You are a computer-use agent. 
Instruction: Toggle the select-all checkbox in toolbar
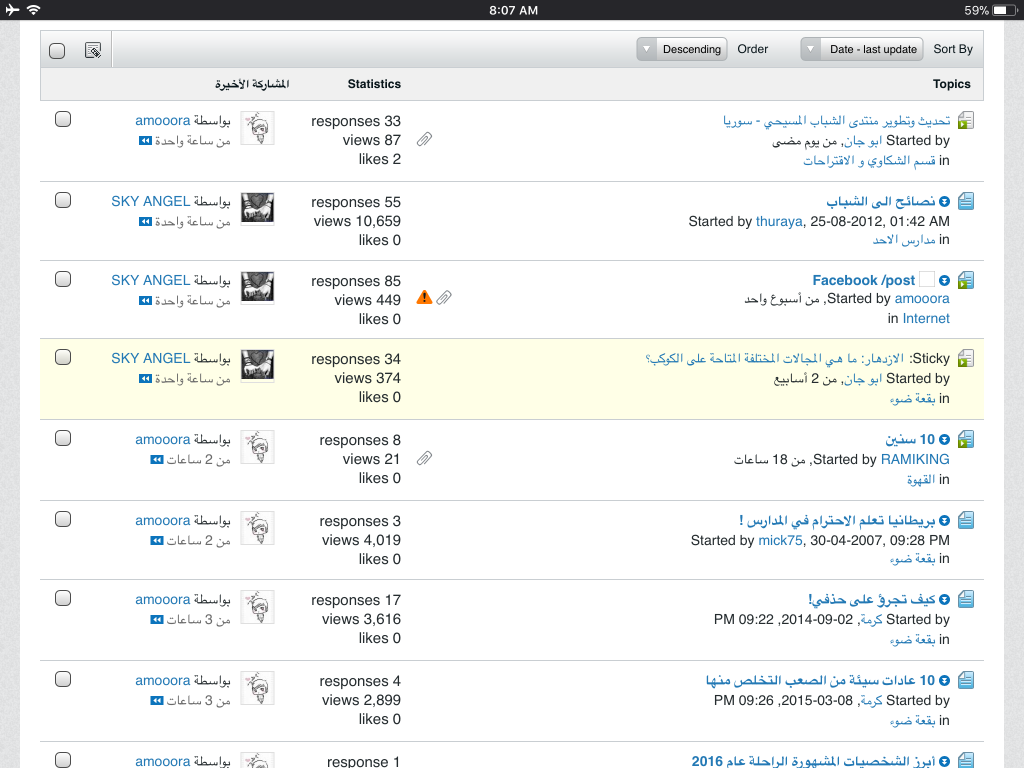[x=57, y=51]
